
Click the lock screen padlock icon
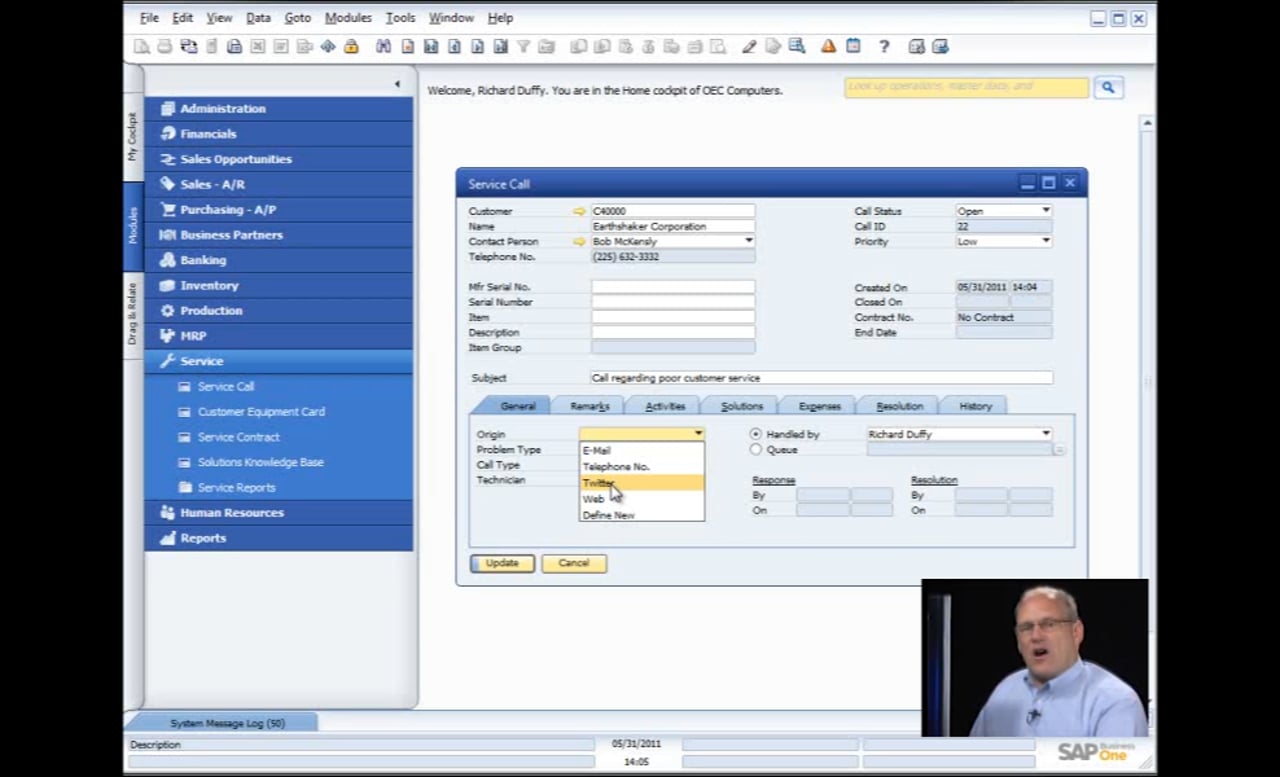(352, 47)
